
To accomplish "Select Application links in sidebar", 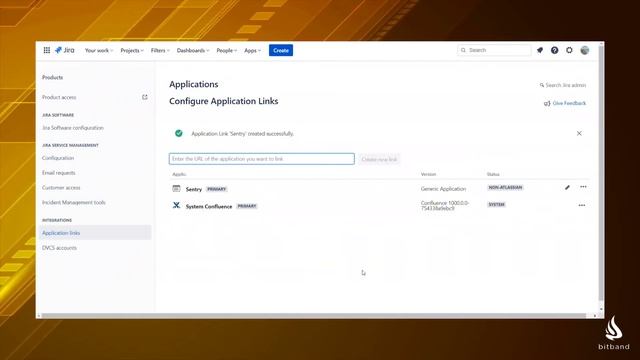I will click(95, 233).
